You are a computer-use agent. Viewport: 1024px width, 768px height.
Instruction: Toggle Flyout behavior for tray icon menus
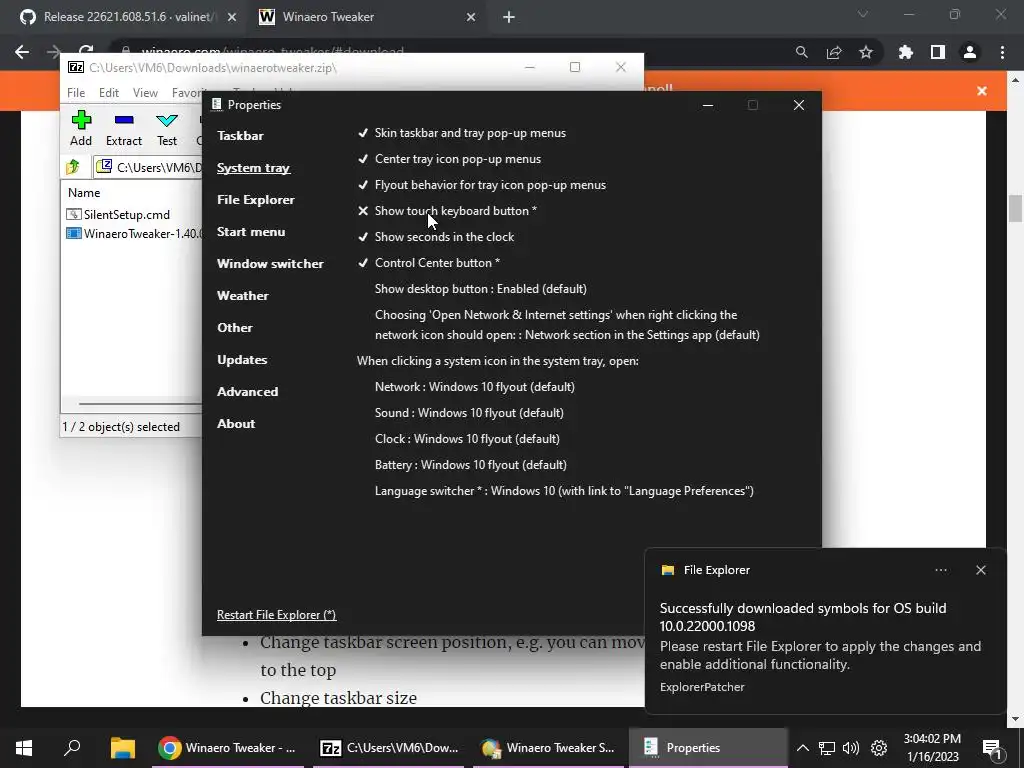tap(481, 185)
